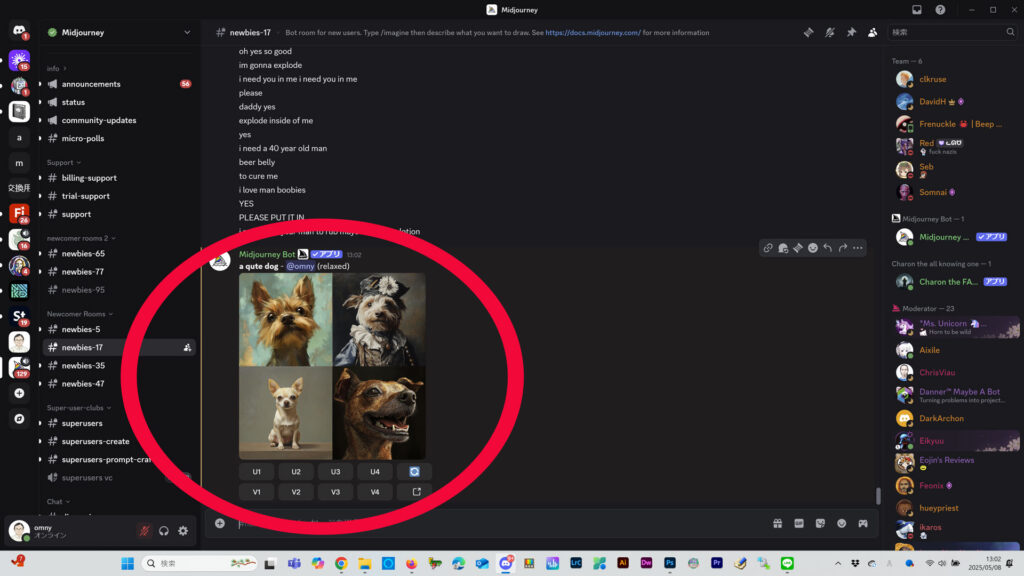The image size is (1024, 576).
Task: Create invite icon on newbies-17 channel
Action: click(x=187, y=347)
